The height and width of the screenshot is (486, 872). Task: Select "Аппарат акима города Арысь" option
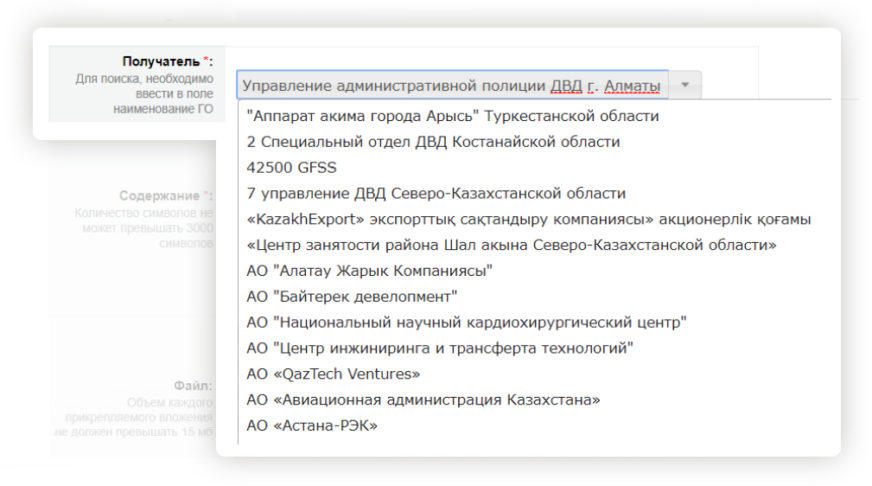[x=452, y=116]
